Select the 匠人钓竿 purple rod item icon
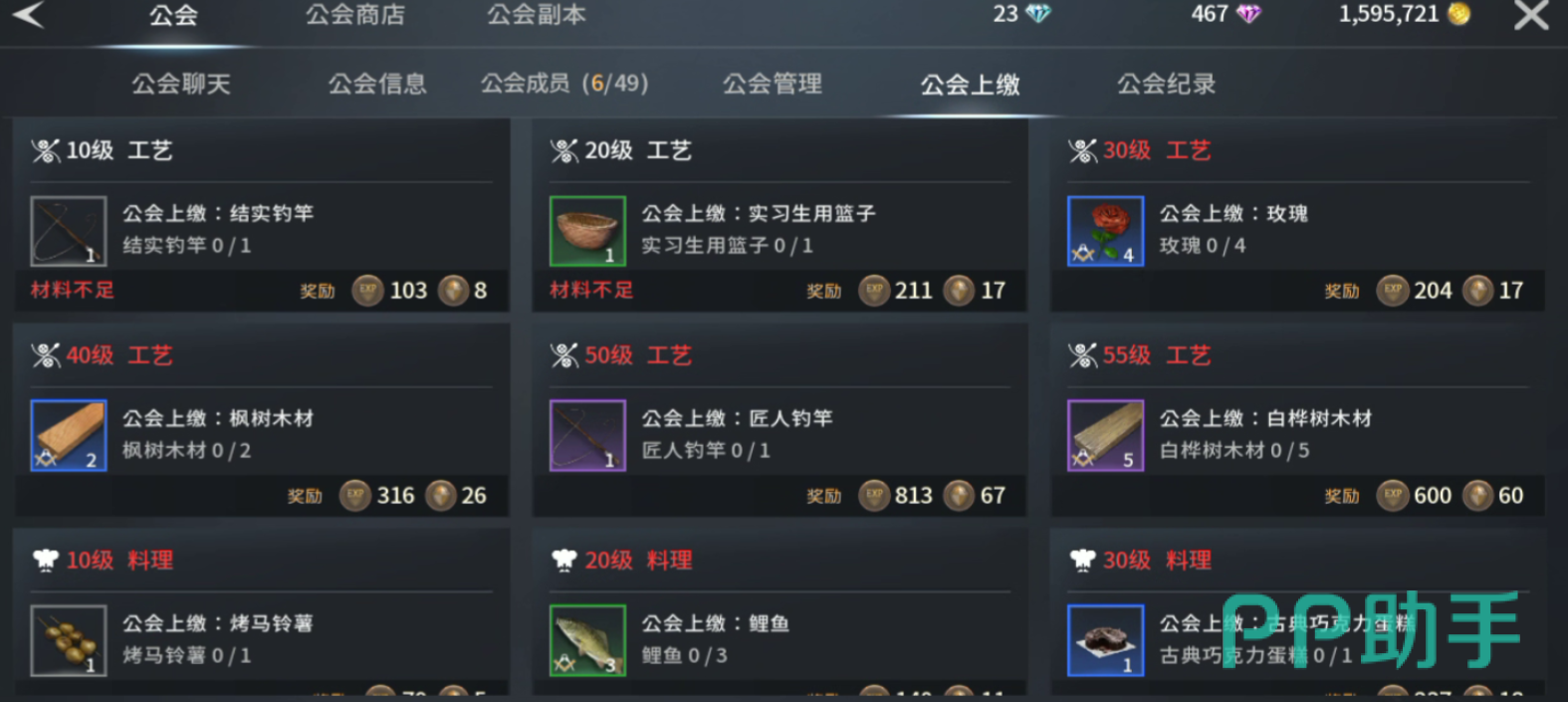1568x702 pixels. [x=587, y=436]
